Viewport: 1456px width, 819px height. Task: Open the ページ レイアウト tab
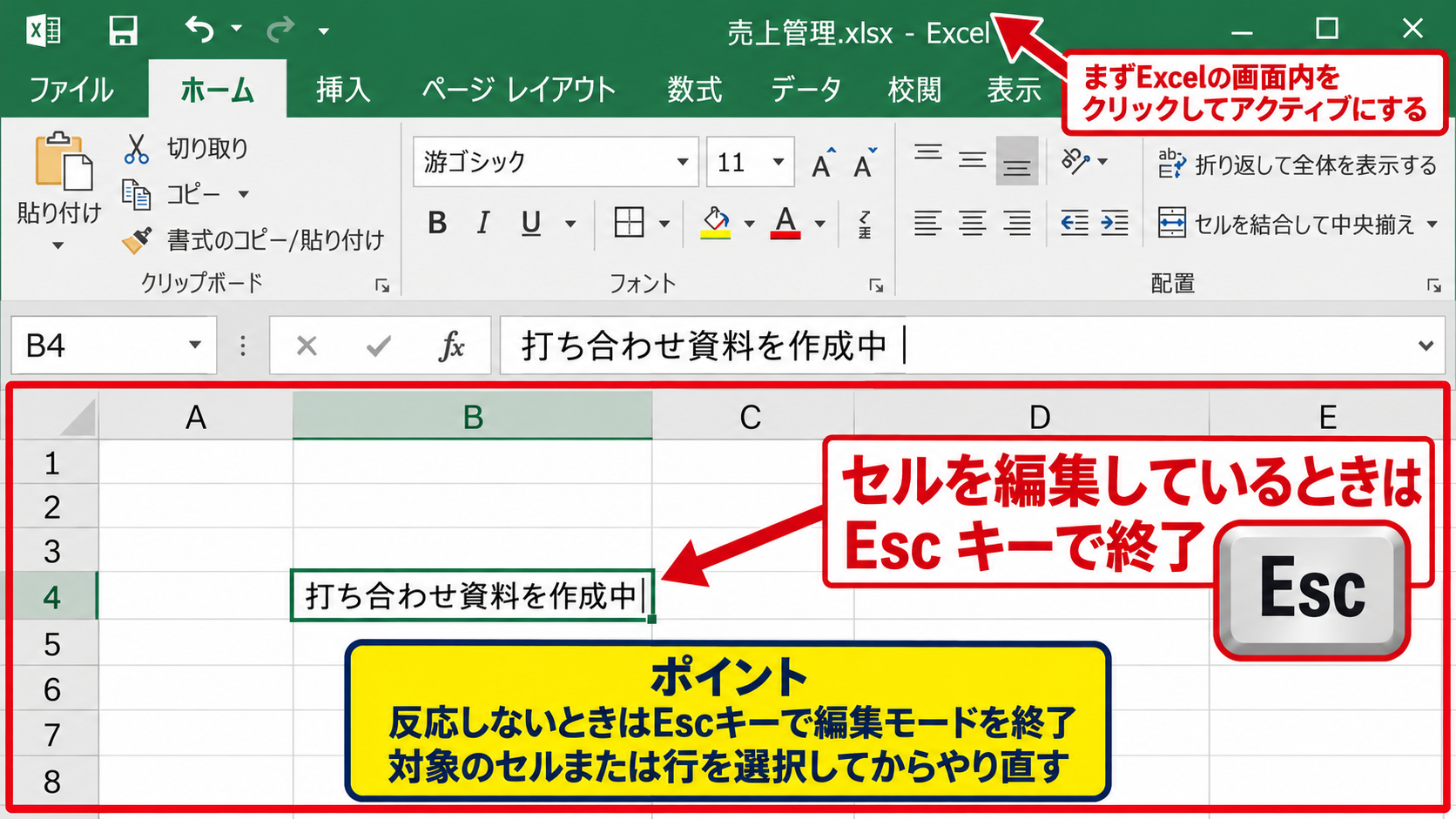[519, 90]
